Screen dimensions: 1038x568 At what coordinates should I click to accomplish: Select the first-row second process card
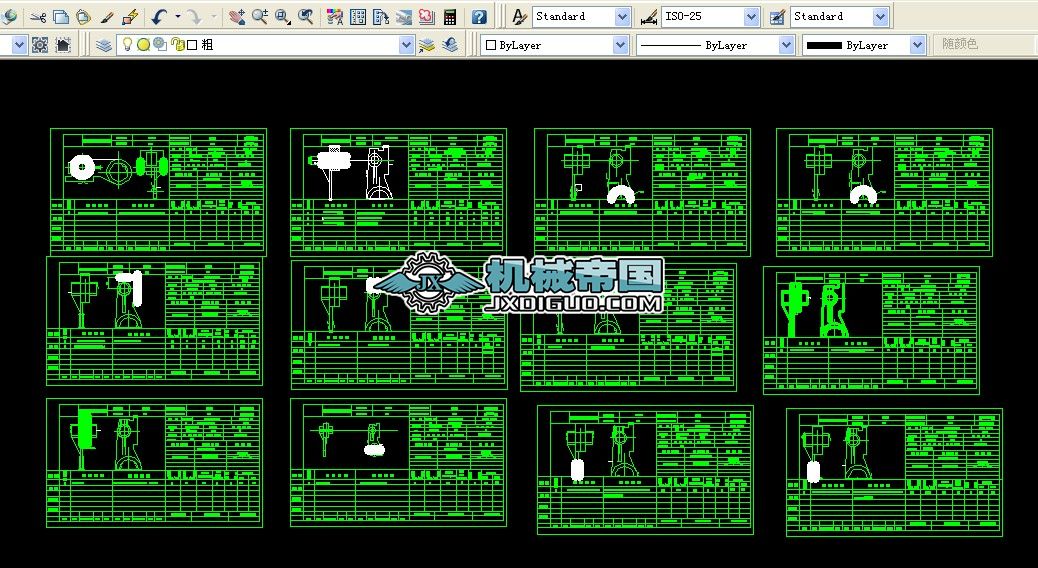(x=399, y=192)
